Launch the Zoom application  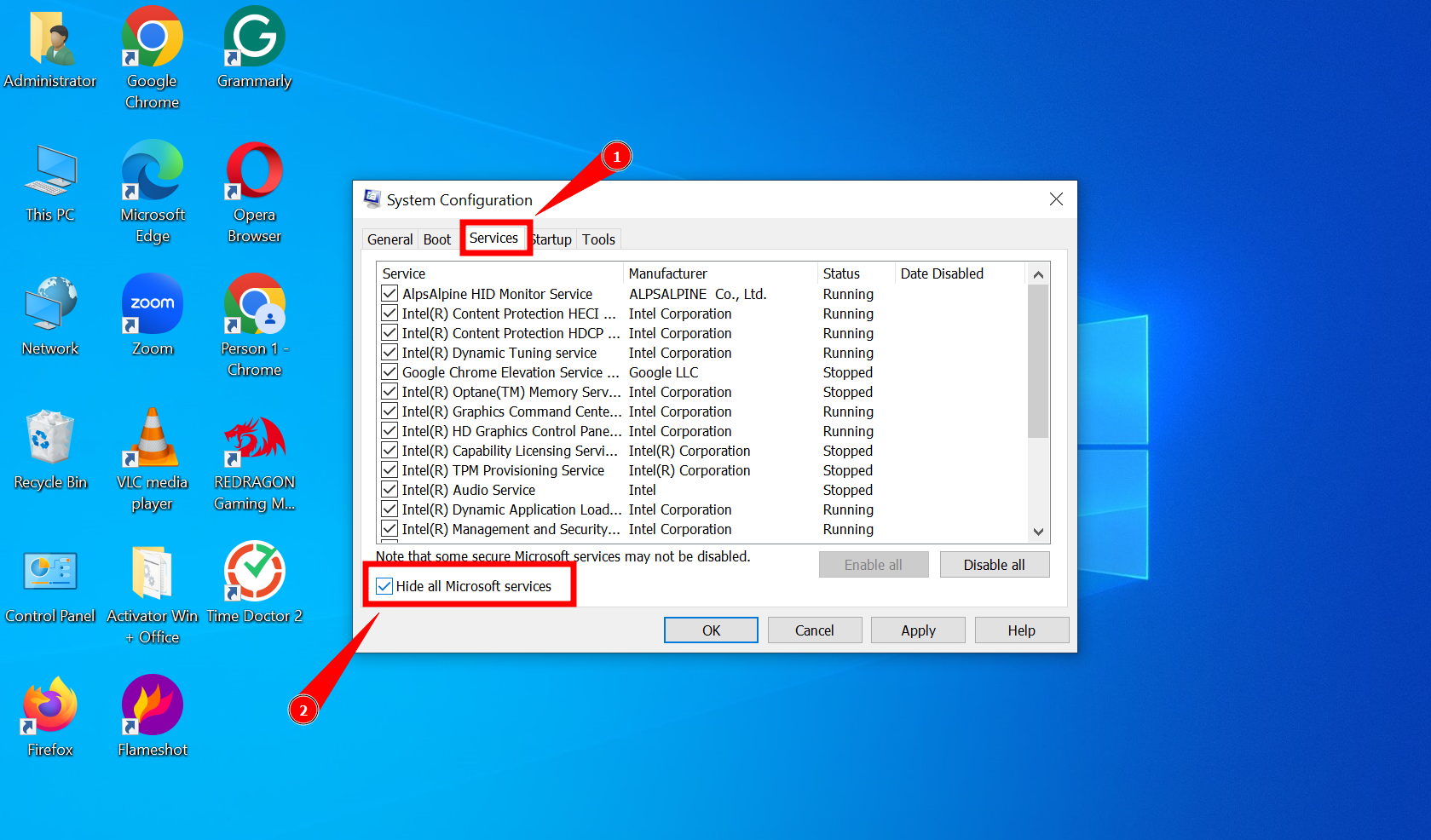point(152,303)
